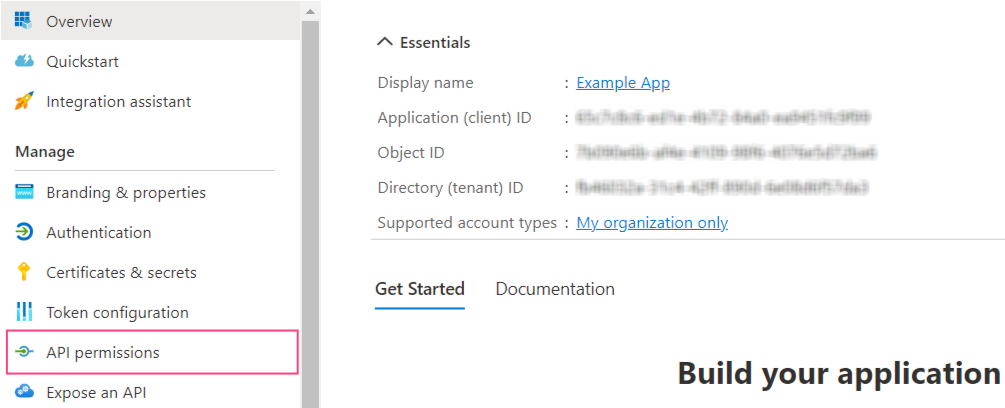Viewport: 1005px width, 408px height.
Task: Click the Branding & properties icon
Action: pos(24,192)
